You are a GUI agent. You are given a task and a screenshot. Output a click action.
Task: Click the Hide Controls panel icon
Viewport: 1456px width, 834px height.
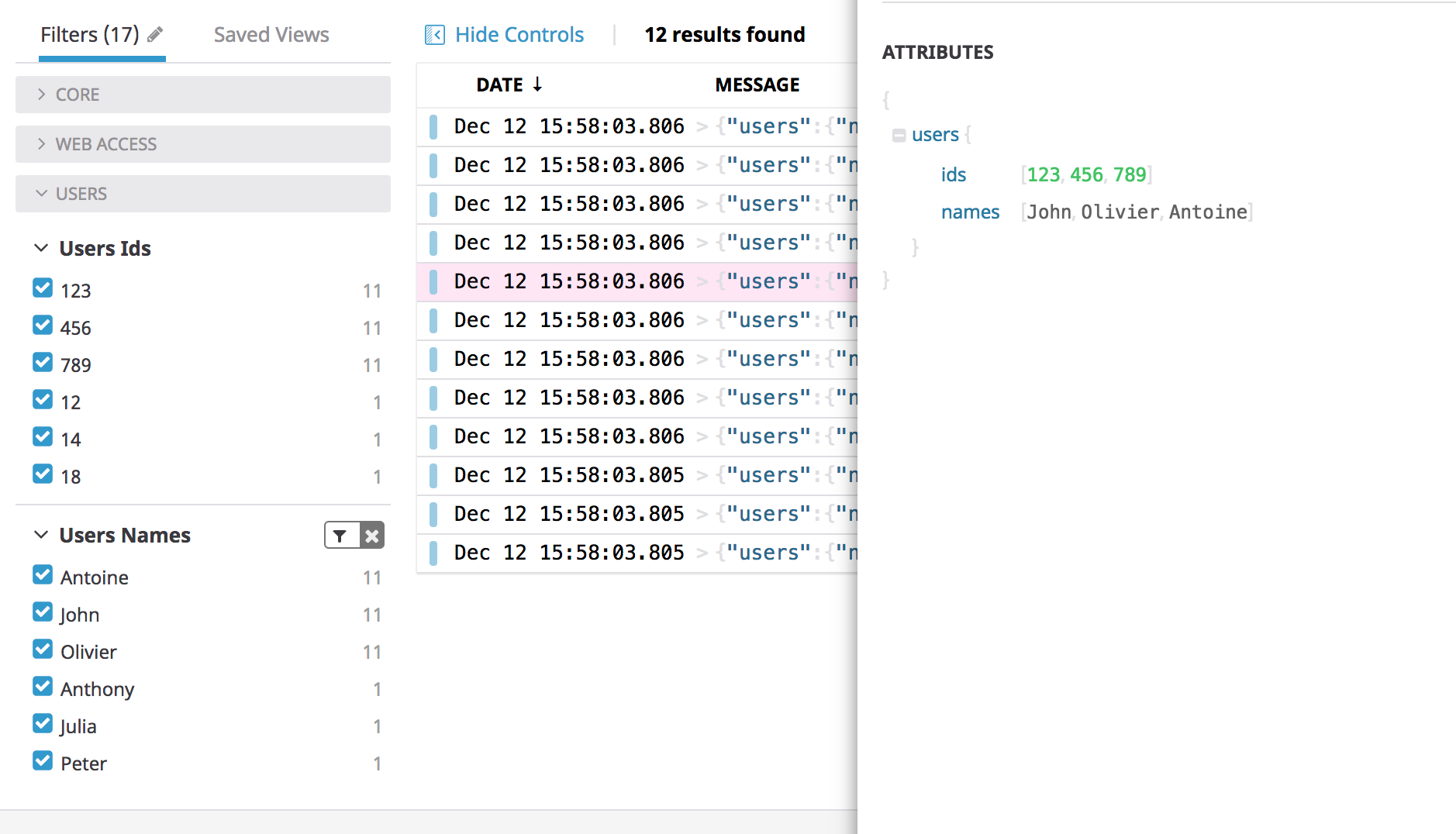coord(434,35)
